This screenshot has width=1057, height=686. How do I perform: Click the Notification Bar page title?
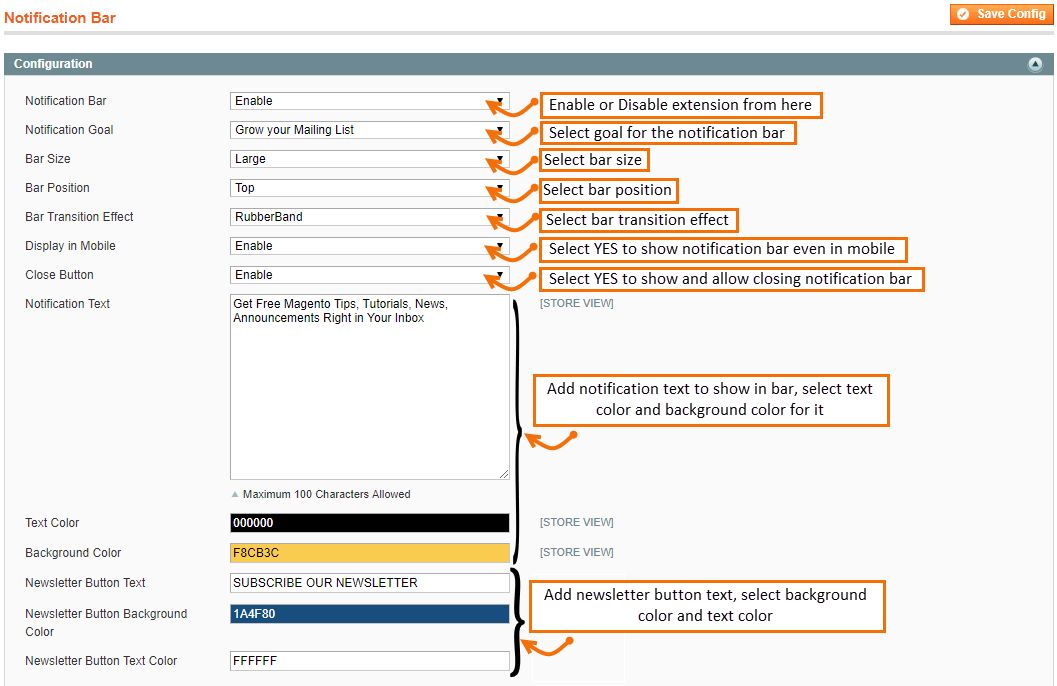[x=60, y=17]
